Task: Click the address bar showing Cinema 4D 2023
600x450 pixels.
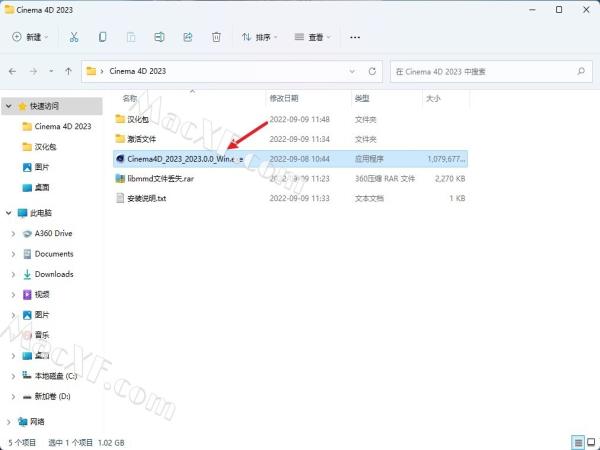Action: point(232,71)
